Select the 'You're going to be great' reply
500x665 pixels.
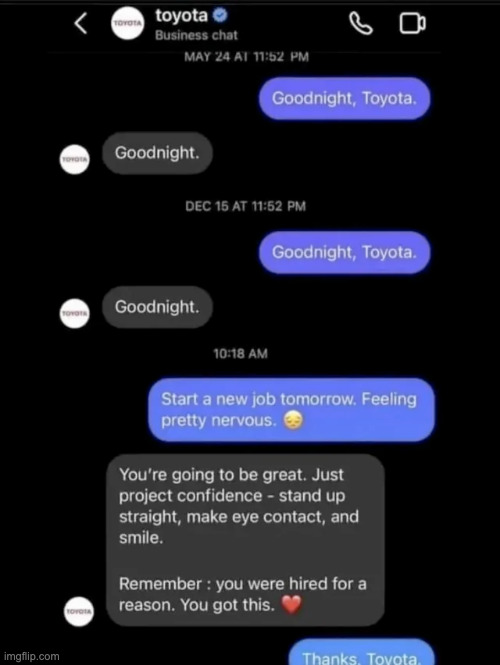246,540
